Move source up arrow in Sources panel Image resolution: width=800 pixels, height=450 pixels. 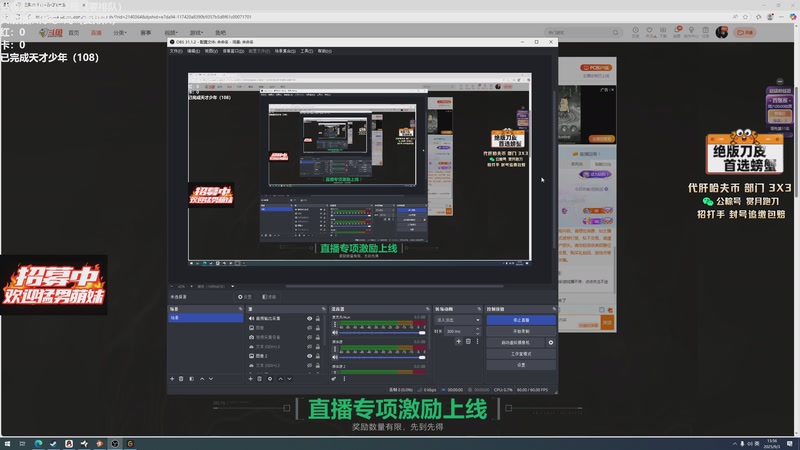(x=280, y=379)
